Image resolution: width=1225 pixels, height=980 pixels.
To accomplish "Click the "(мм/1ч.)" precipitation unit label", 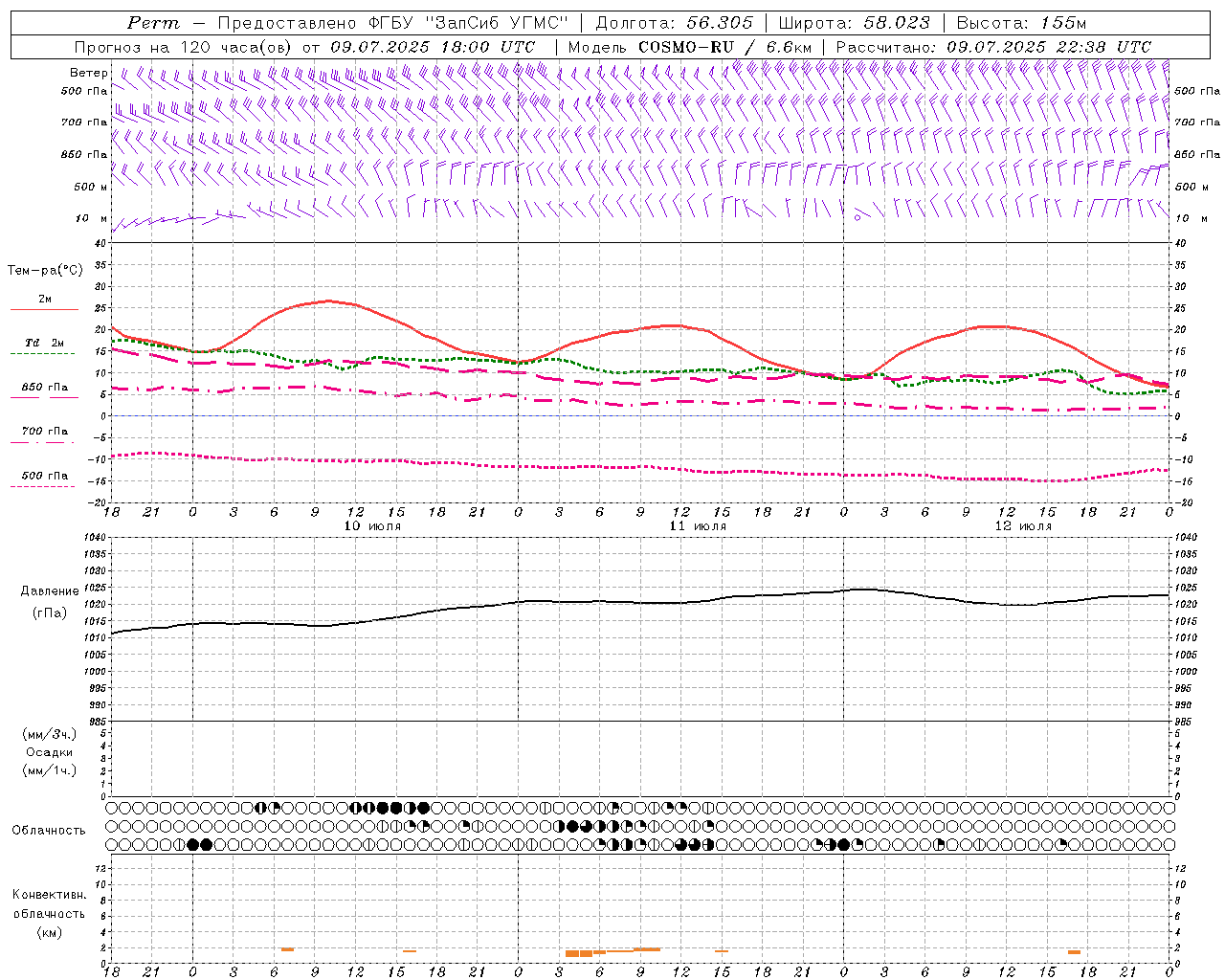I will [49, 770].
